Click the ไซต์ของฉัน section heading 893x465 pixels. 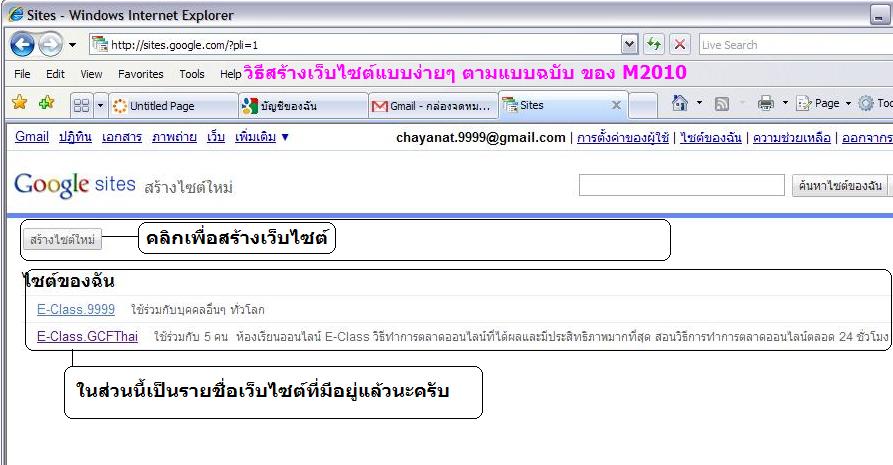69,281
